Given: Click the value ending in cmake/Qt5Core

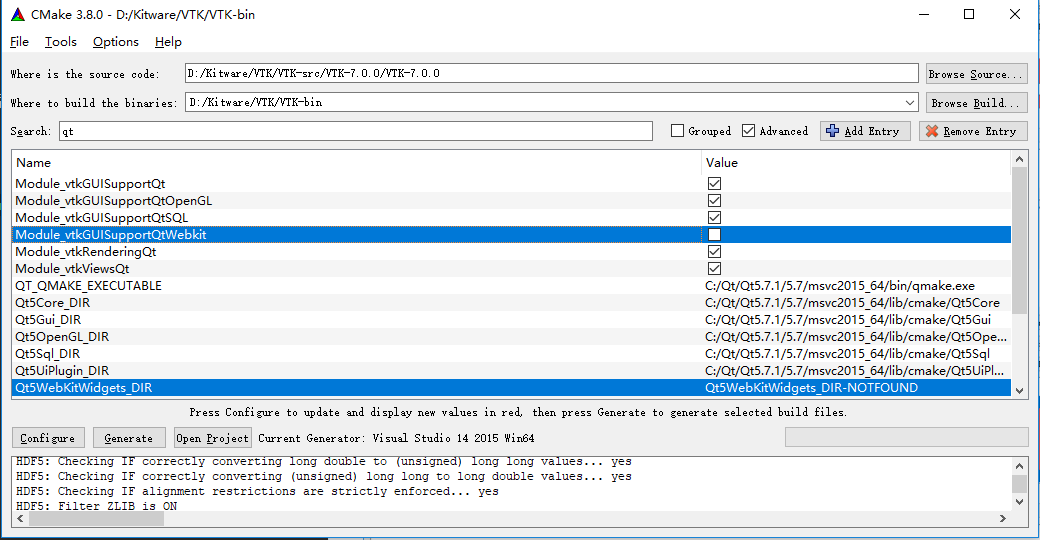Looking at the screenshot, I should tap(852, 303).
